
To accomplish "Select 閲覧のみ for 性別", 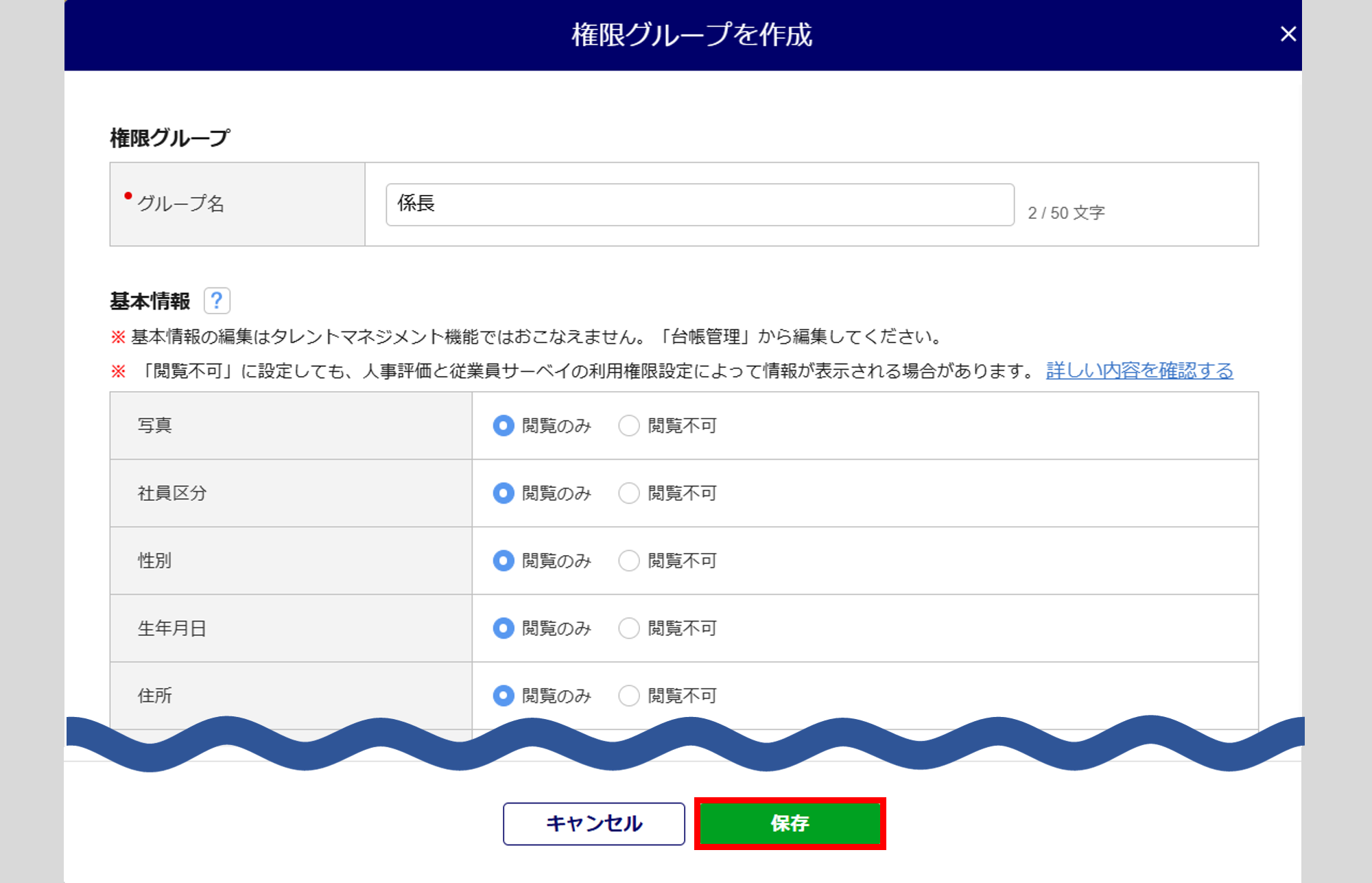I will point(504,561).
